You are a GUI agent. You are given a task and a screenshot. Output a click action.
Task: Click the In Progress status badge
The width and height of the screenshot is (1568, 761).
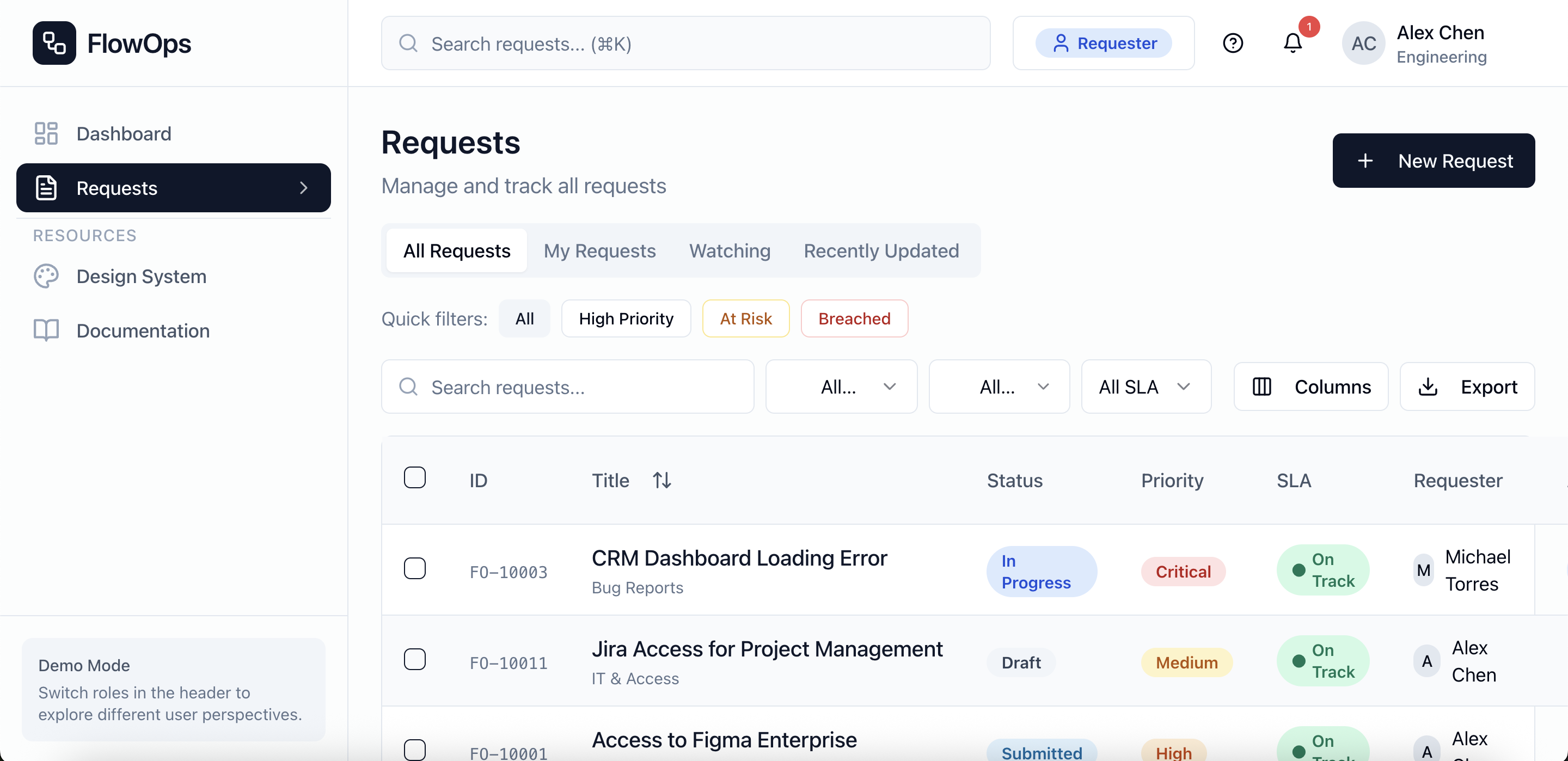click(x=1042, y=571)
